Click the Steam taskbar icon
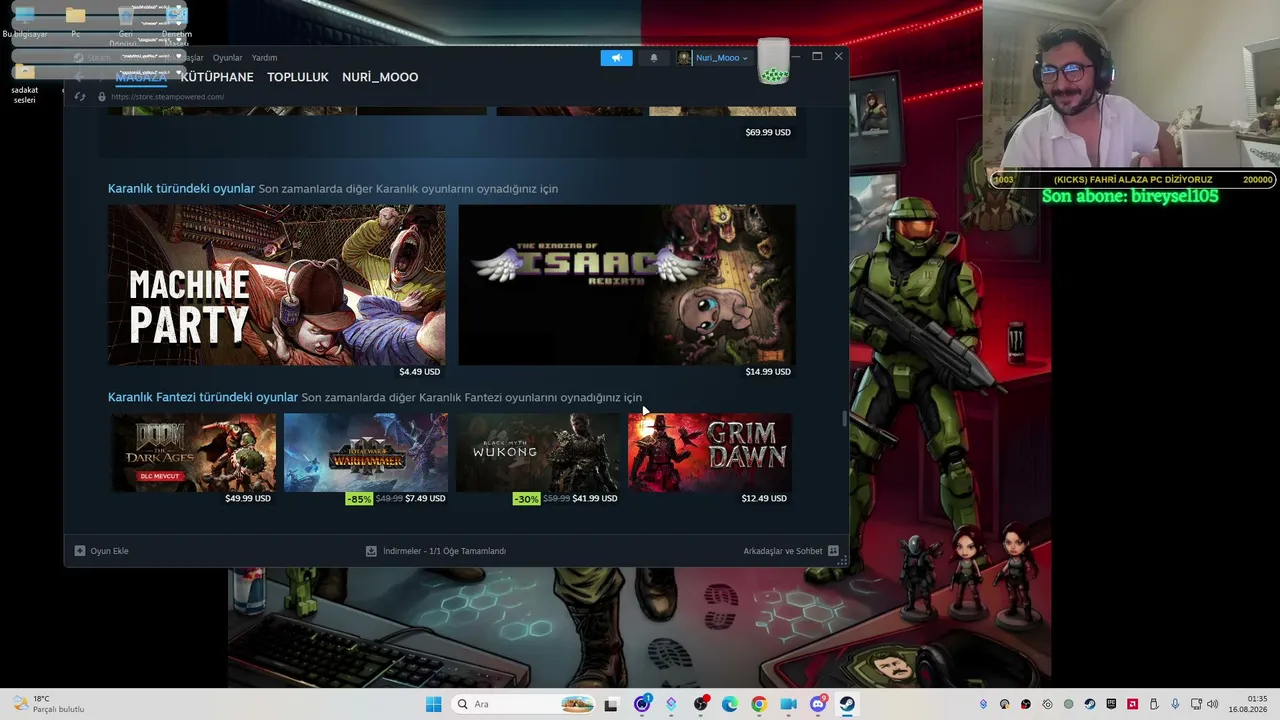This screenshot has height=720, width=1280. [847, 704]
